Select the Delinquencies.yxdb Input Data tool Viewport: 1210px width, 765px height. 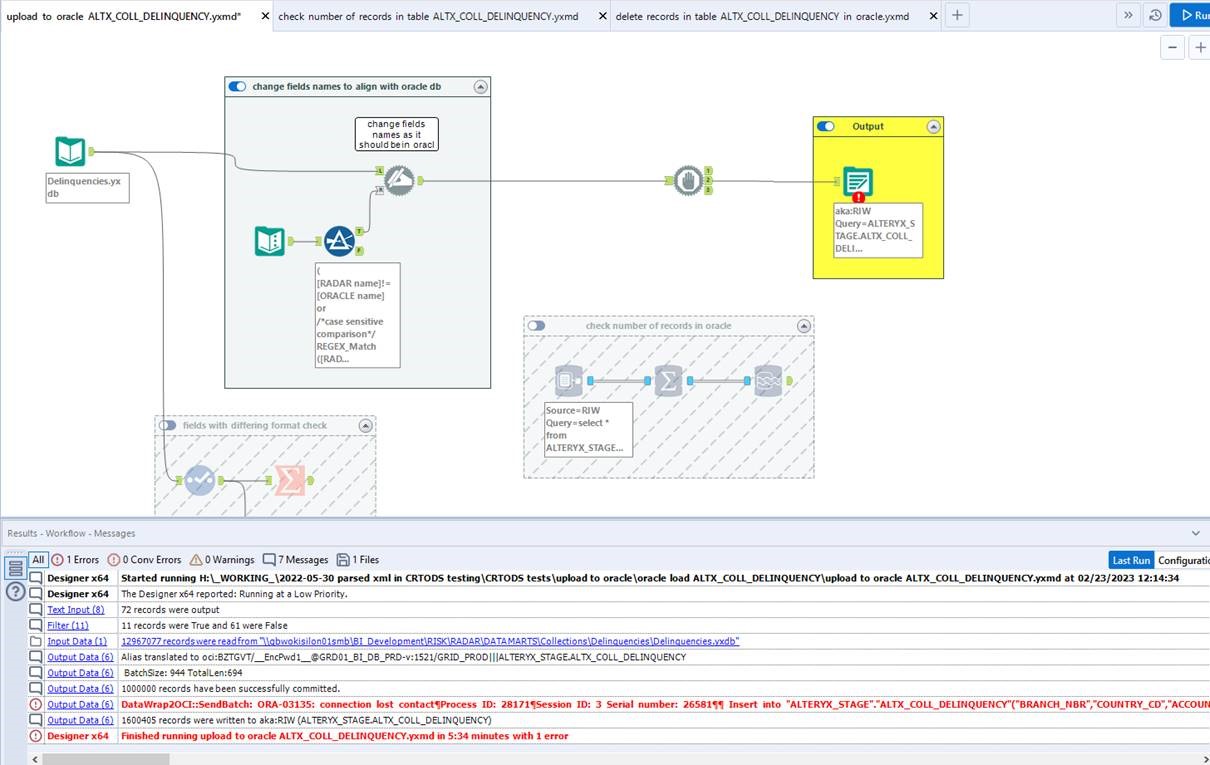point(68,151)
